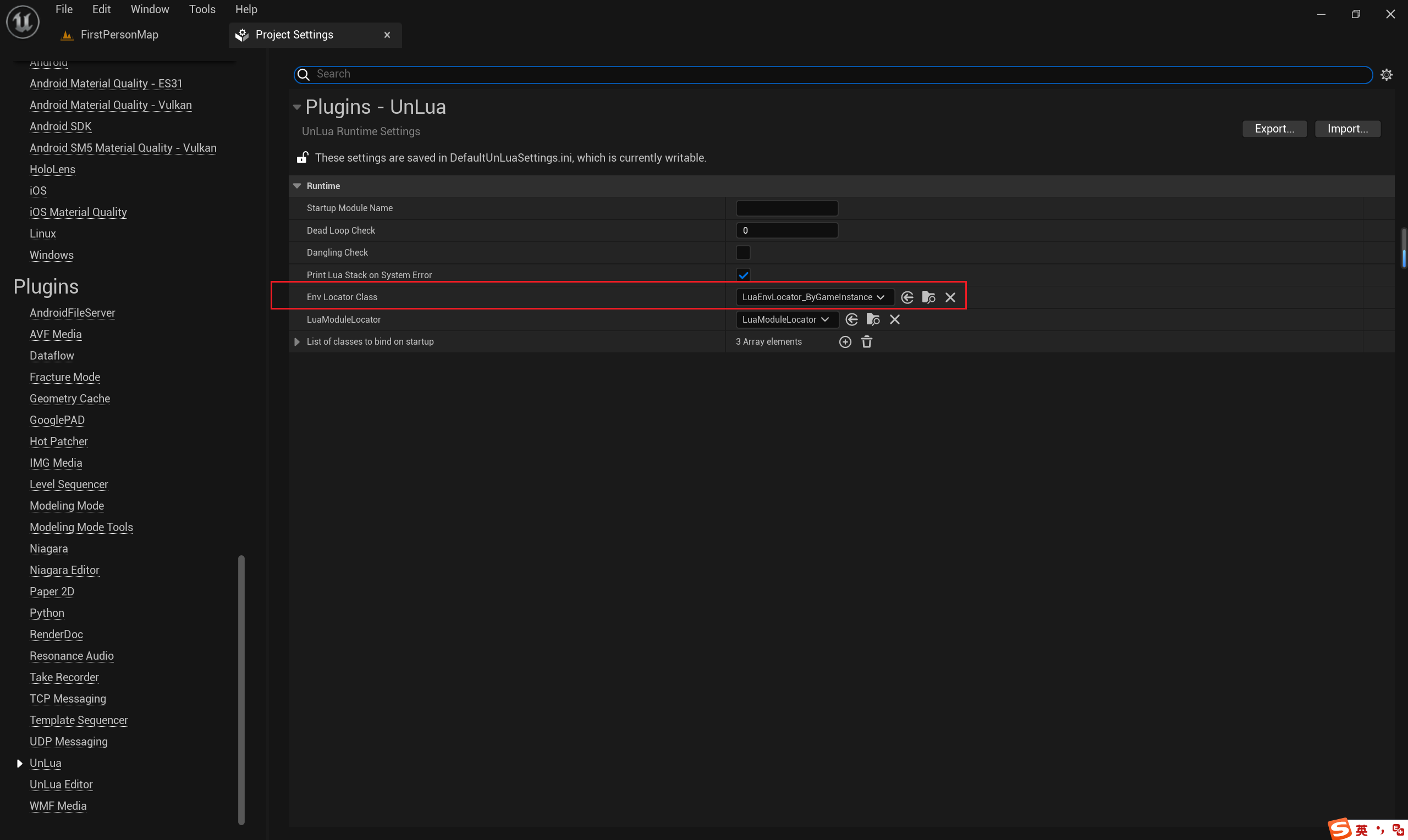Open settings gear next to search bar
The width and height of the screenshot is (1408, 840).
(x=1386, y=74)
